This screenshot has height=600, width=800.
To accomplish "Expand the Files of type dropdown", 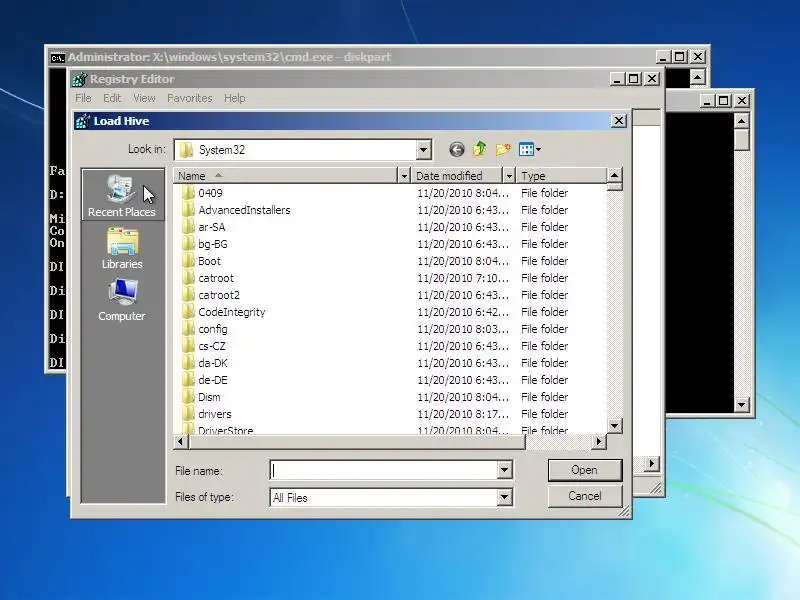I will point(504,497).
